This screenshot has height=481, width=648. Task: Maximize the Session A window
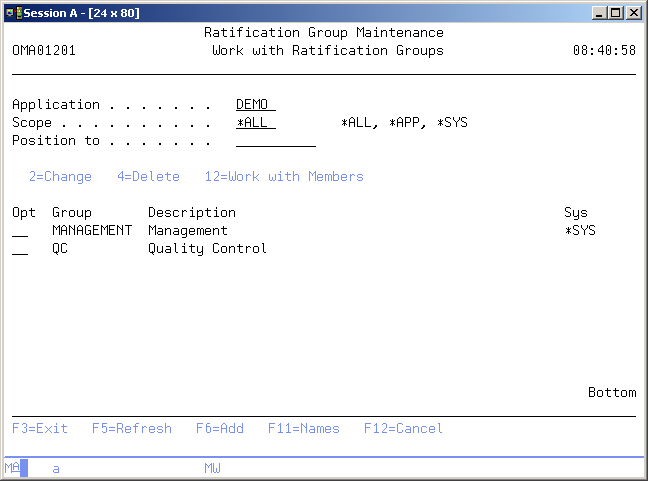coord(617,13)
